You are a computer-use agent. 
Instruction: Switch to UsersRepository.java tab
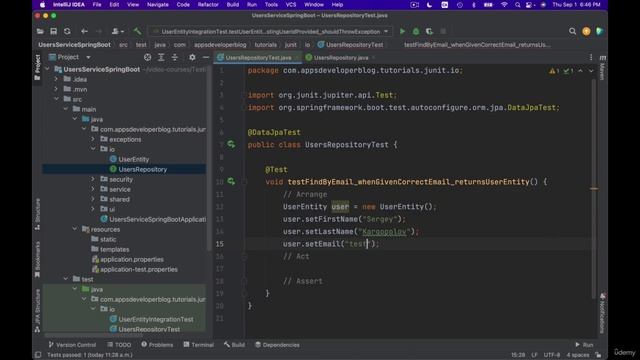pos(340,58)
